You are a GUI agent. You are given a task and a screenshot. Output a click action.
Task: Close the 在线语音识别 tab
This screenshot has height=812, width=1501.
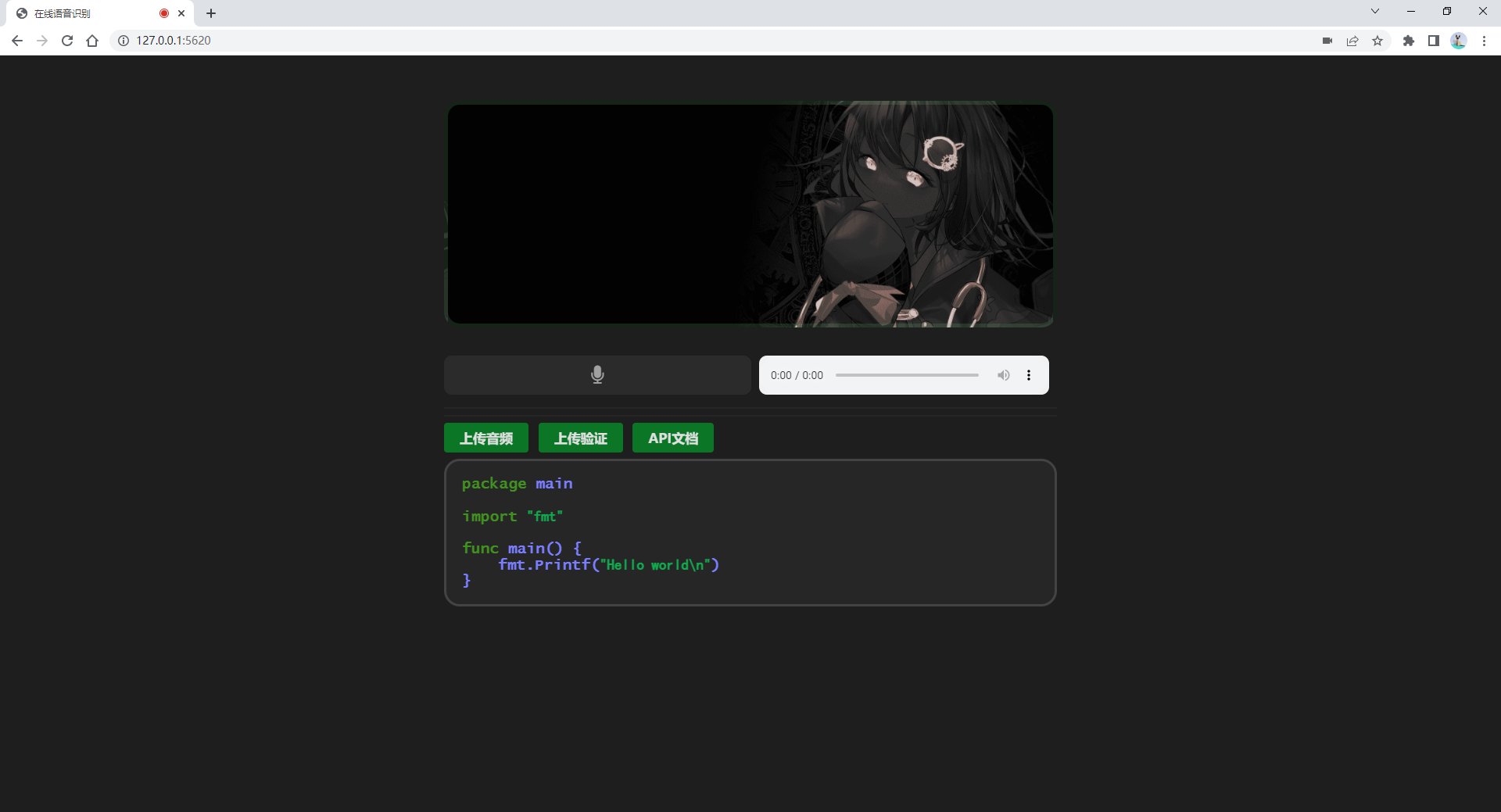click(x=181, y=13)
